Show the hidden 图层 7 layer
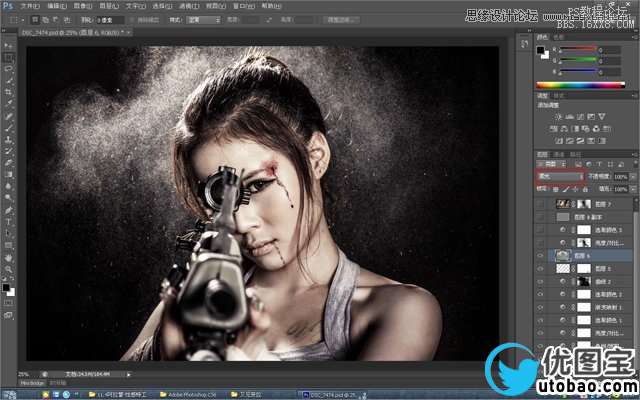This screenshot has height=400, width=640. (540, 204)
